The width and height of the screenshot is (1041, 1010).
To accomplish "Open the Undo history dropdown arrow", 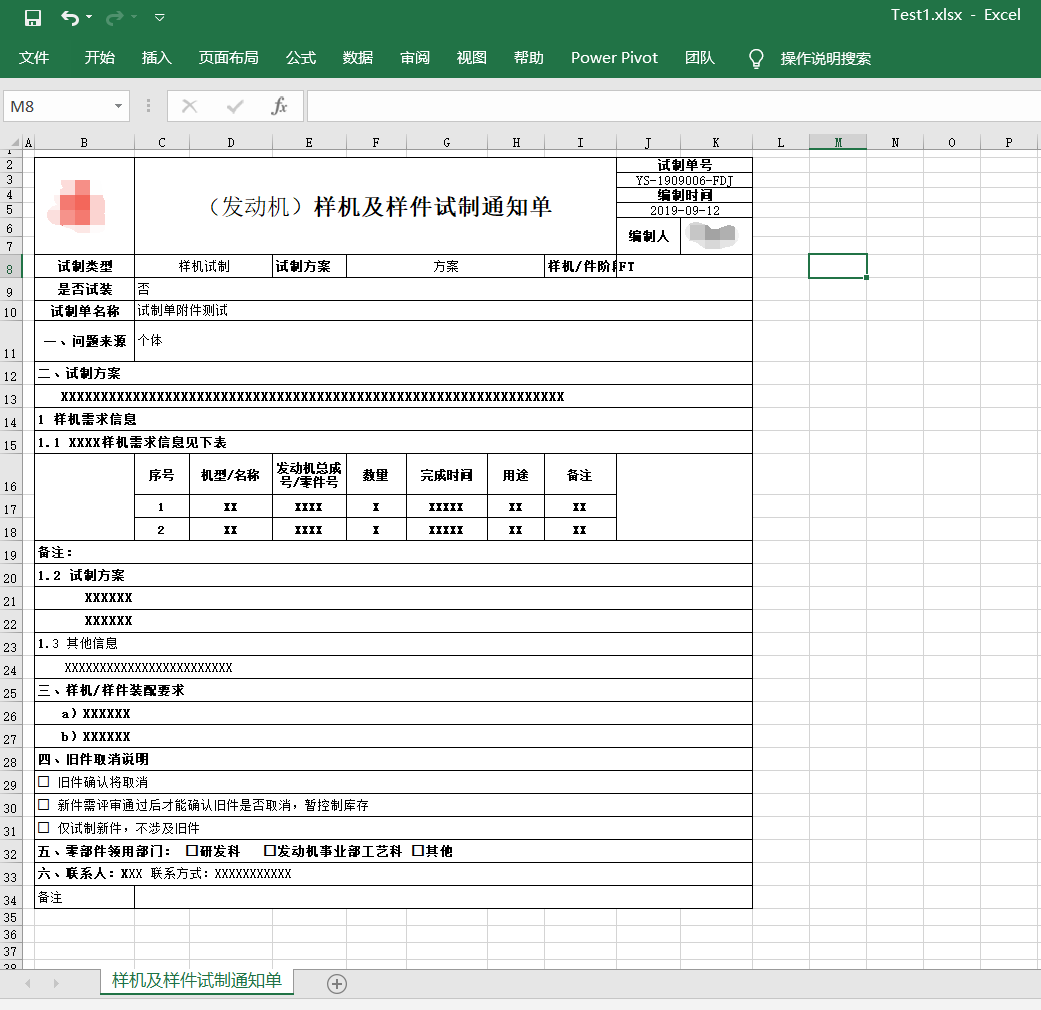I will tap(89, 17).
